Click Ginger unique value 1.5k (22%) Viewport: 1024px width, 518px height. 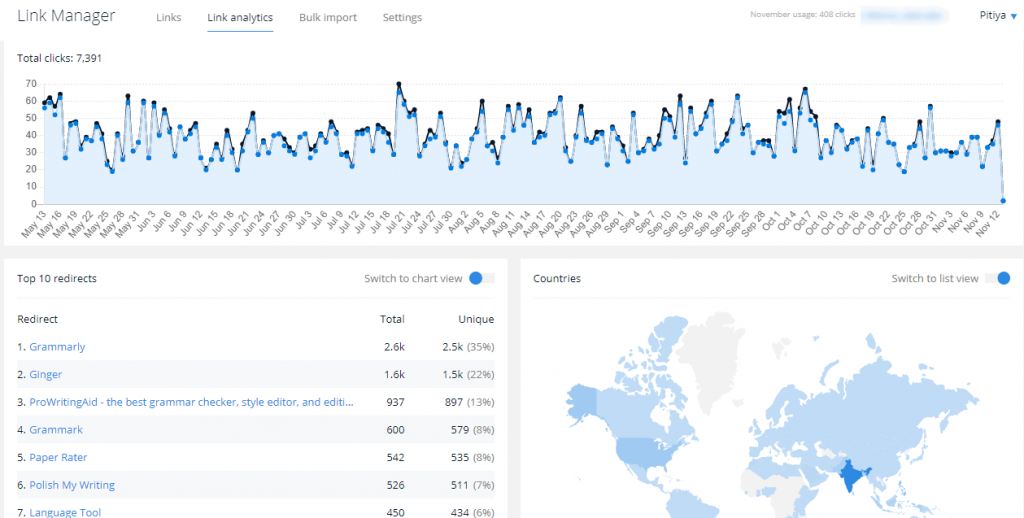pos(468,374)
